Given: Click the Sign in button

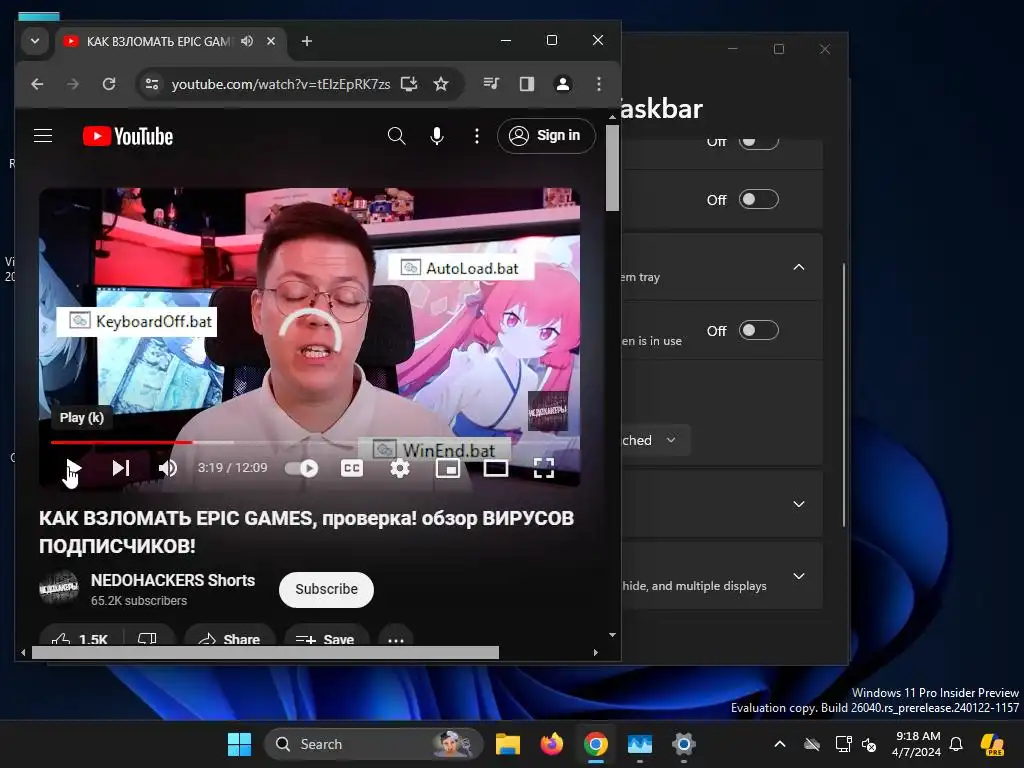Looking at the screenshot, I should [x=546, y=136].
